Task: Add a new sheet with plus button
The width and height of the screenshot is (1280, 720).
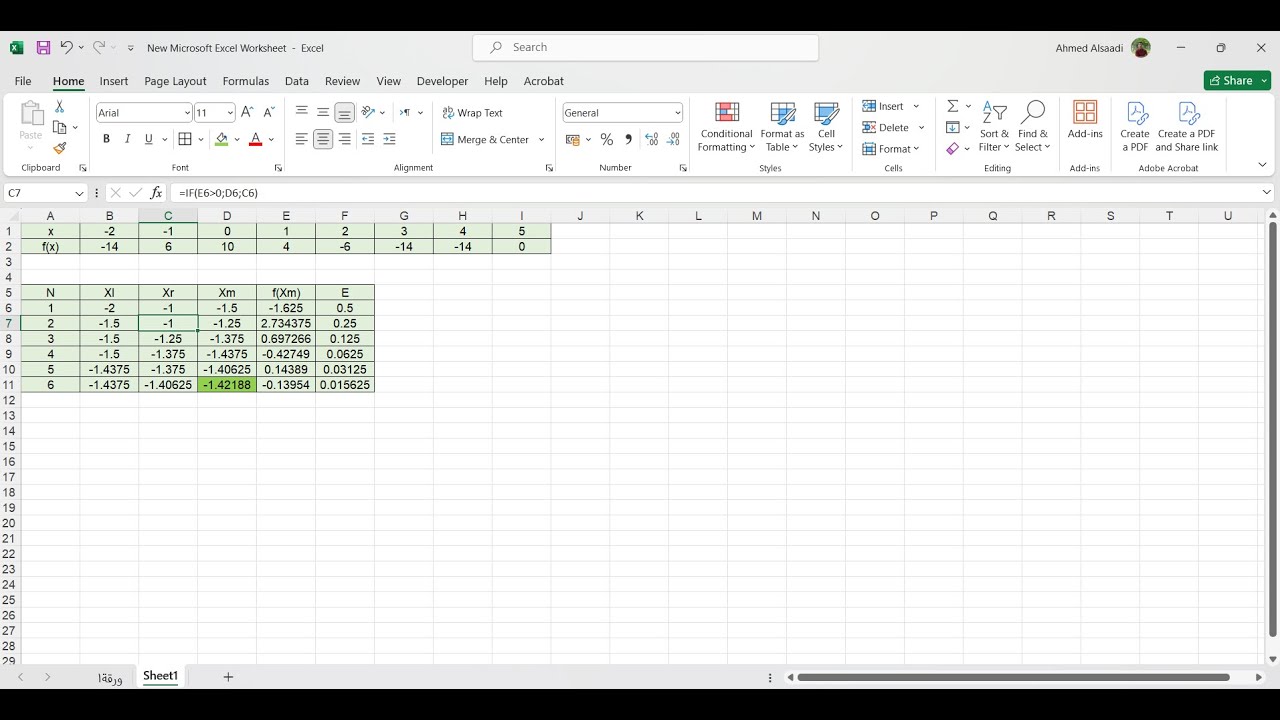Action: click(x=228, y=677)
